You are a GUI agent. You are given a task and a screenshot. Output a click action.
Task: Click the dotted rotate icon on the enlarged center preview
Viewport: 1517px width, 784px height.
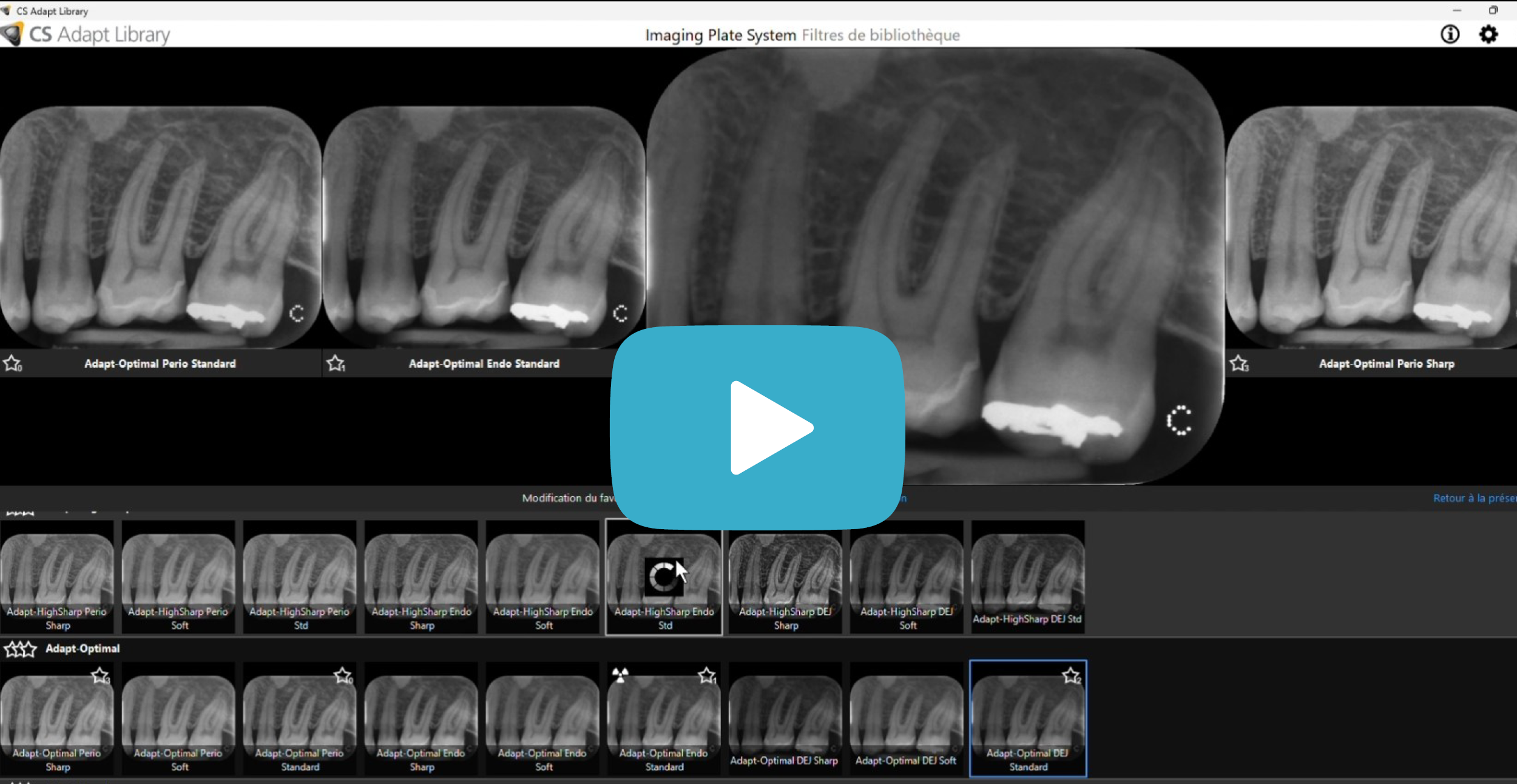1179,420
